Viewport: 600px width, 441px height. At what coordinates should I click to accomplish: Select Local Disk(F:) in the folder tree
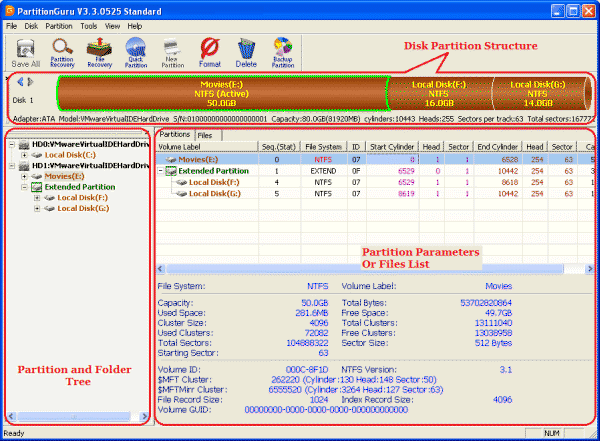[x=83, y=198]
